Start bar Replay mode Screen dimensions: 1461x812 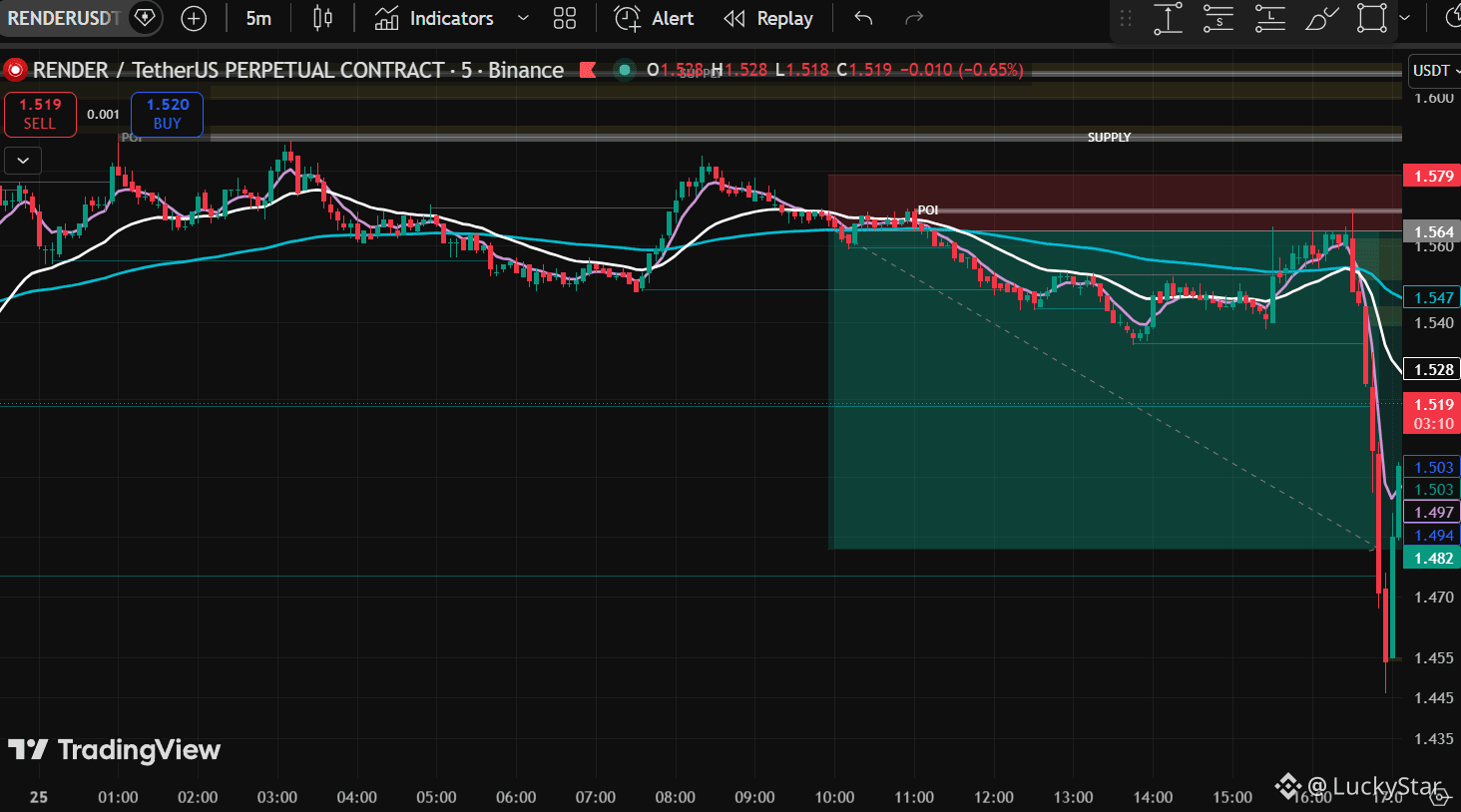(x=768, y=18)
